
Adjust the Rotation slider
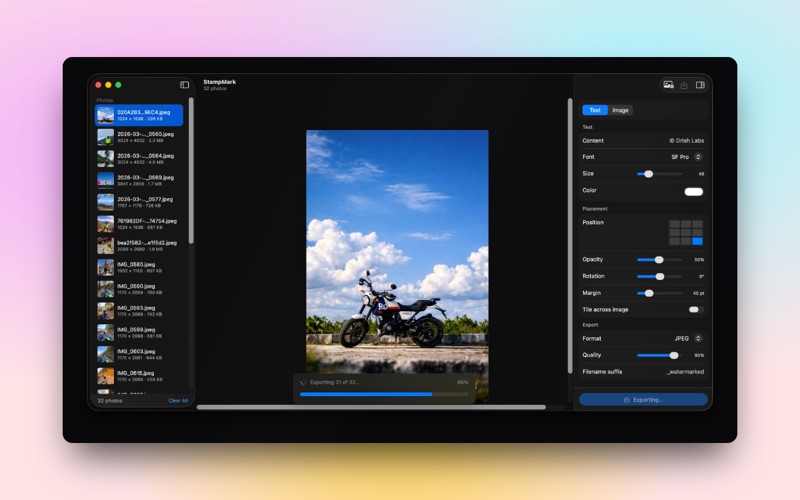click(x=659, y=277)
